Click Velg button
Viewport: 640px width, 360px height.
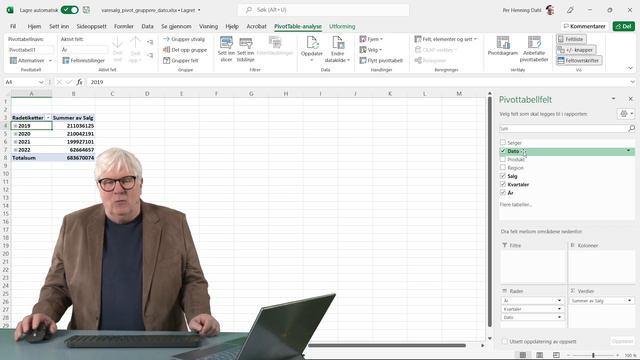click(370, 50)
